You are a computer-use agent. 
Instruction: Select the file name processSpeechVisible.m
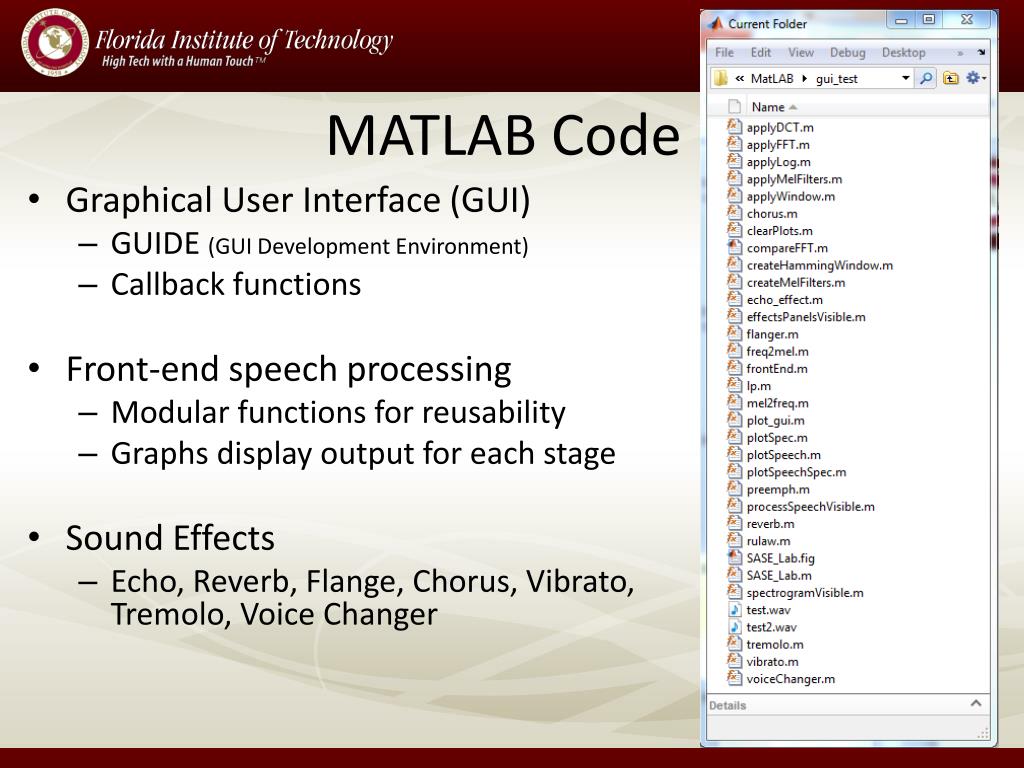tap(810, 507)
